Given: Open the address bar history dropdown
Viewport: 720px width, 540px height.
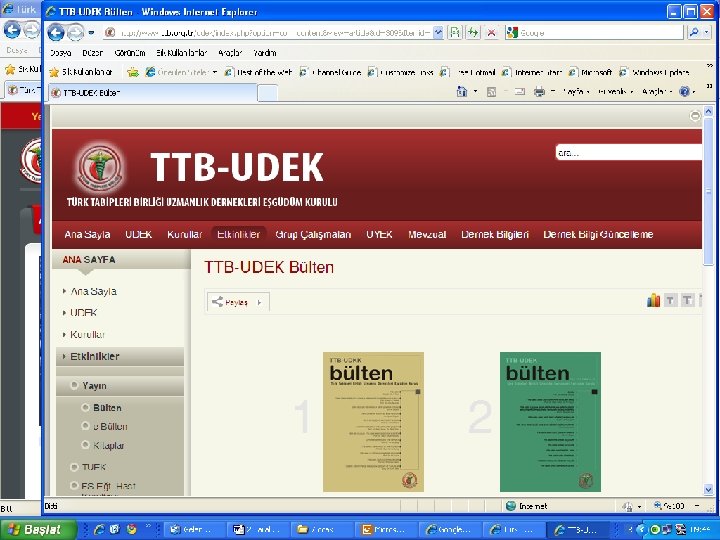Looking at the screenshot, I should point(438,33).
